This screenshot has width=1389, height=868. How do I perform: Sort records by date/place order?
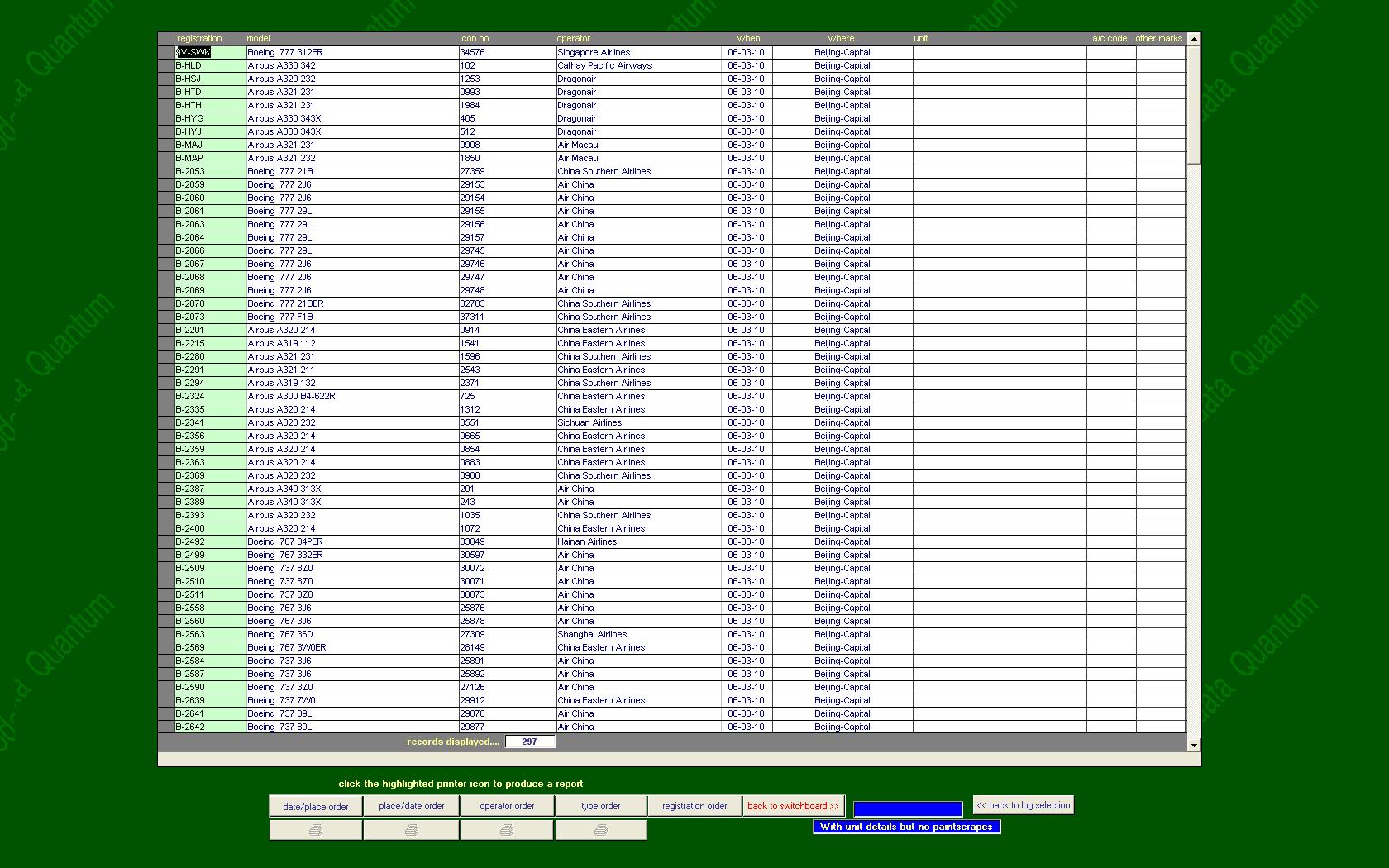[x=315, y=806]
